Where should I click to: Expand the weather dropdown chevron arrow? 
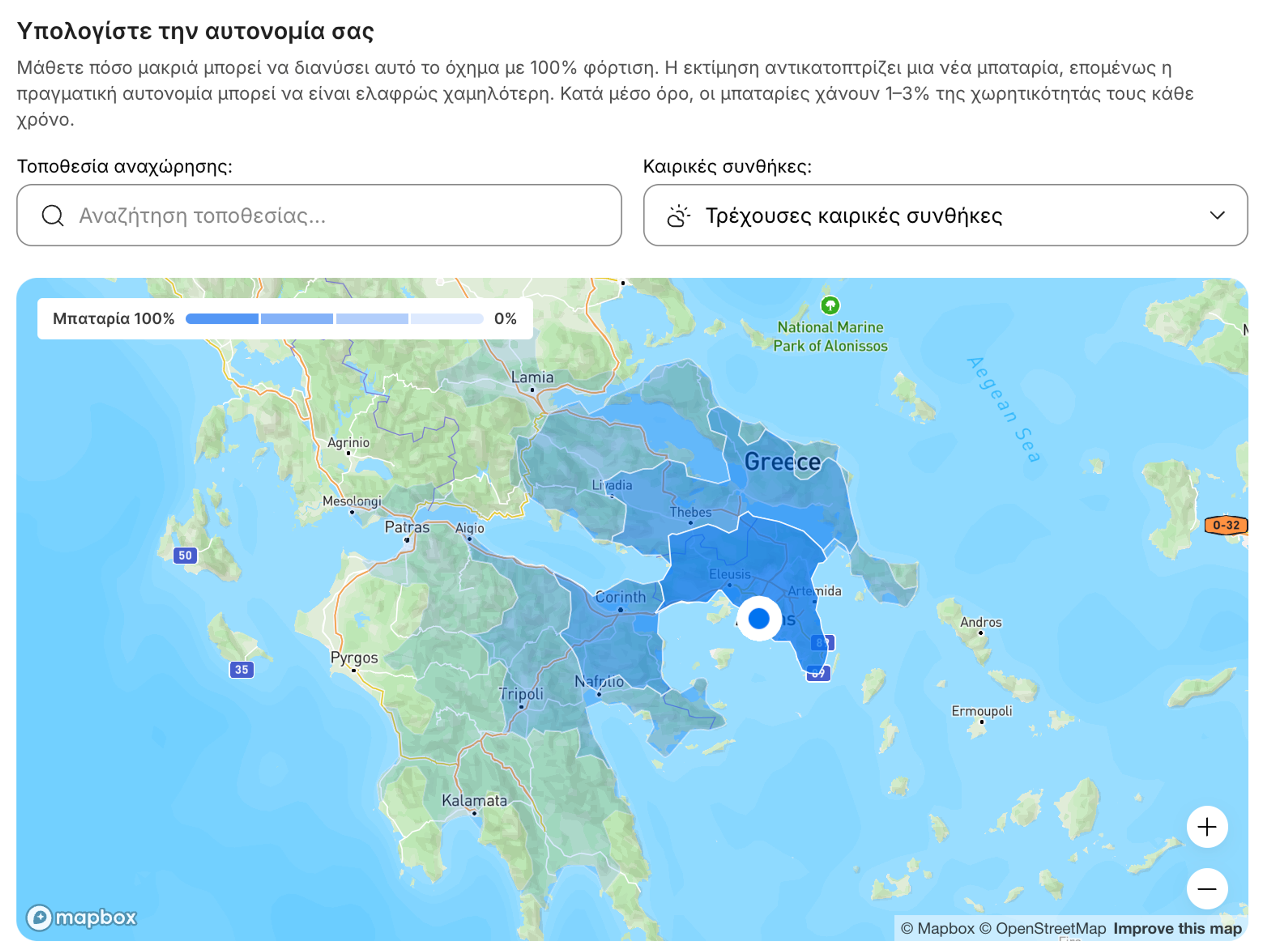tap(1217, 215)
